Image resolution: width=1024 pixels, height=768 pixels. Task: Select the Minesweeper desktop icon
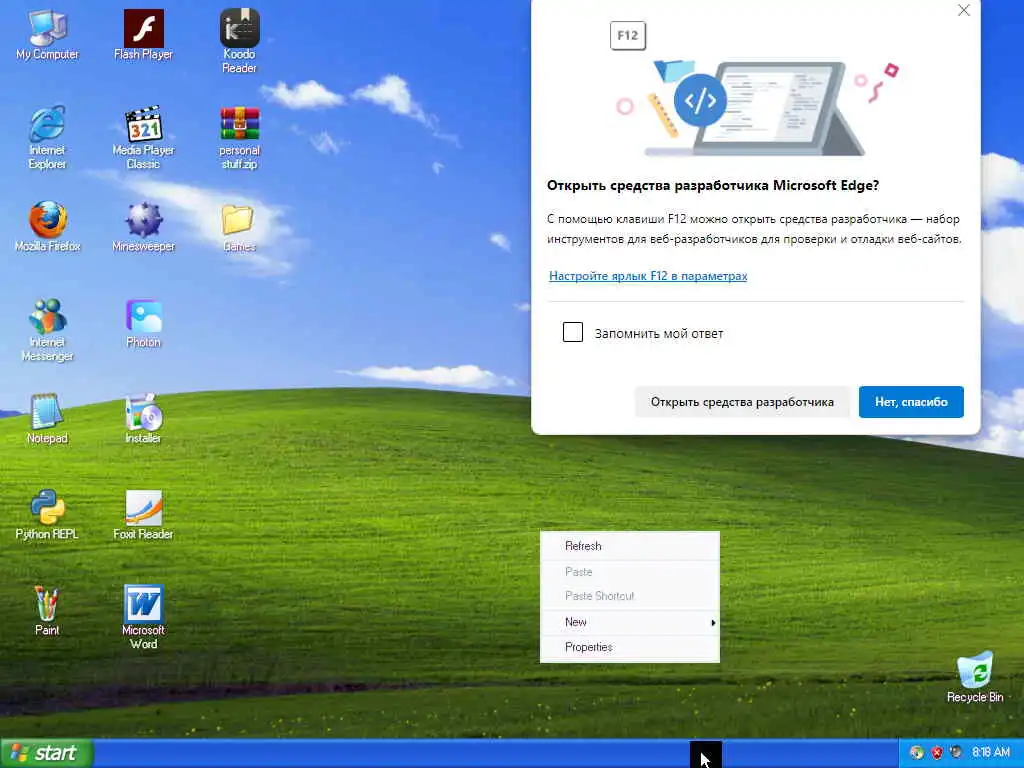tap(143, 227)
